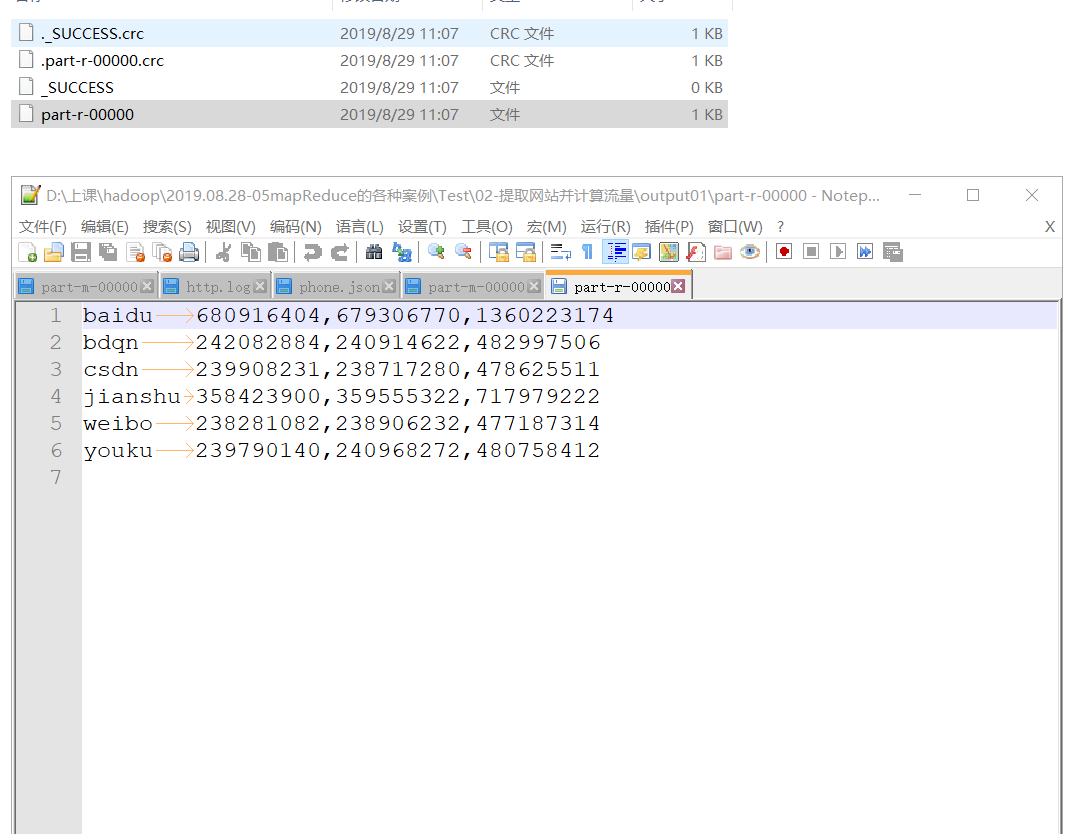Open the 工具(O) menu
Image resolution: width=1073 pixels, height=834 pixels.
pyautogui.click(x=487, y=226)
